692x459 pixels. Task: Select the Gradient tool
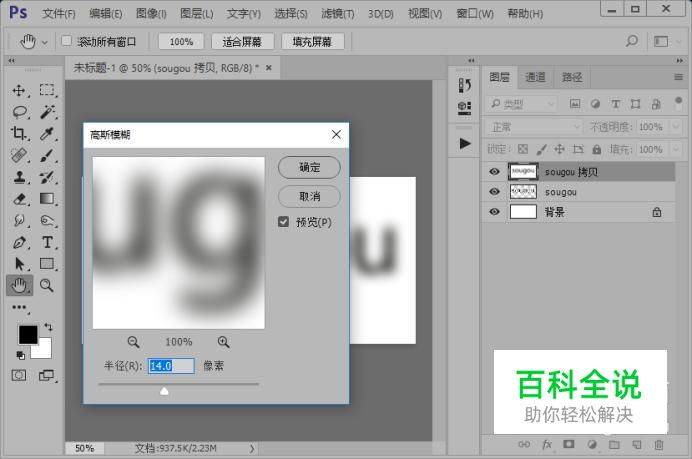[47, 199]
